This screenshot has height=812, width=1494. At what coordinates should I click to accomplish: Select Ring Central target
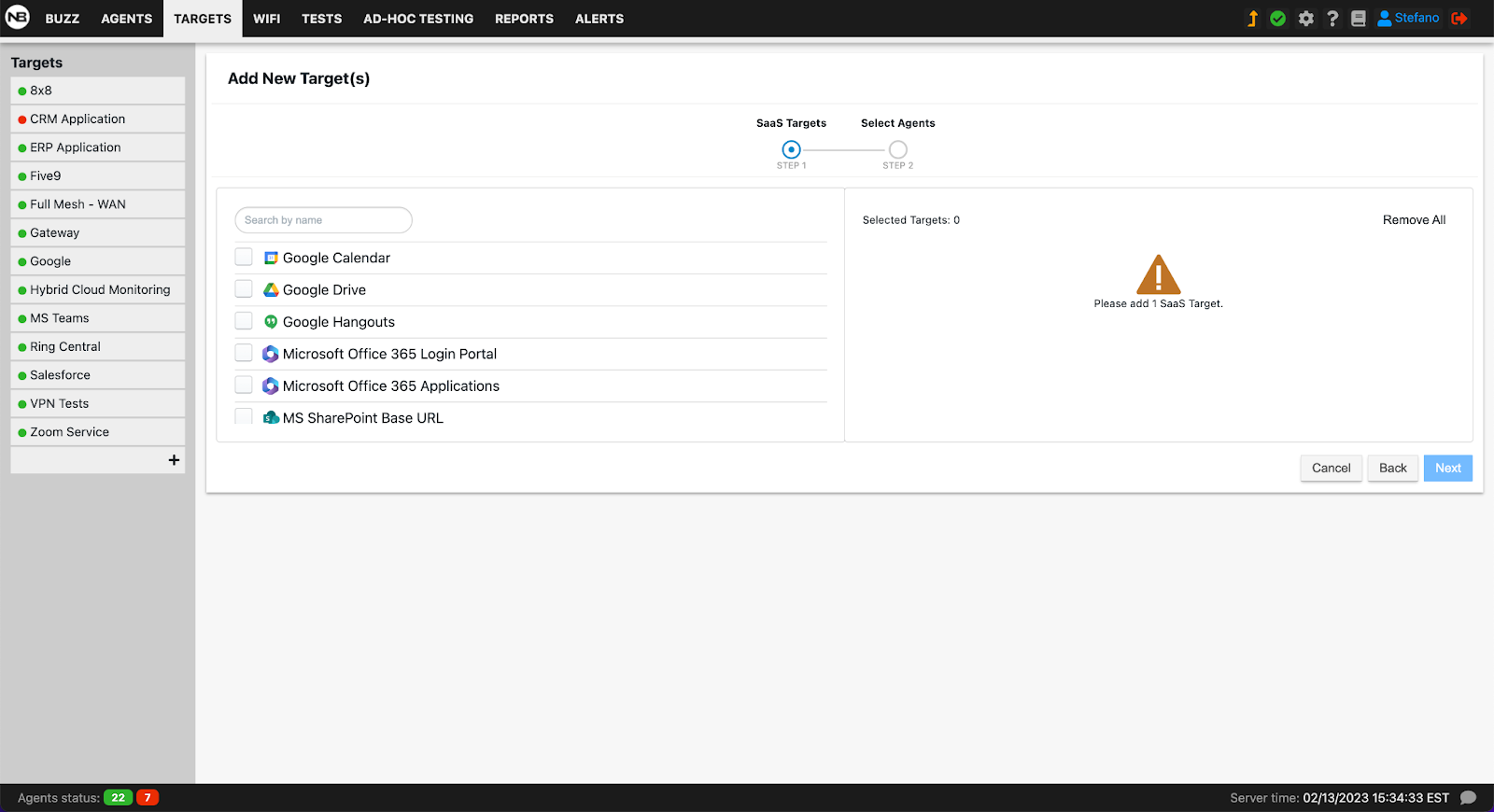[x=98, y=347]
